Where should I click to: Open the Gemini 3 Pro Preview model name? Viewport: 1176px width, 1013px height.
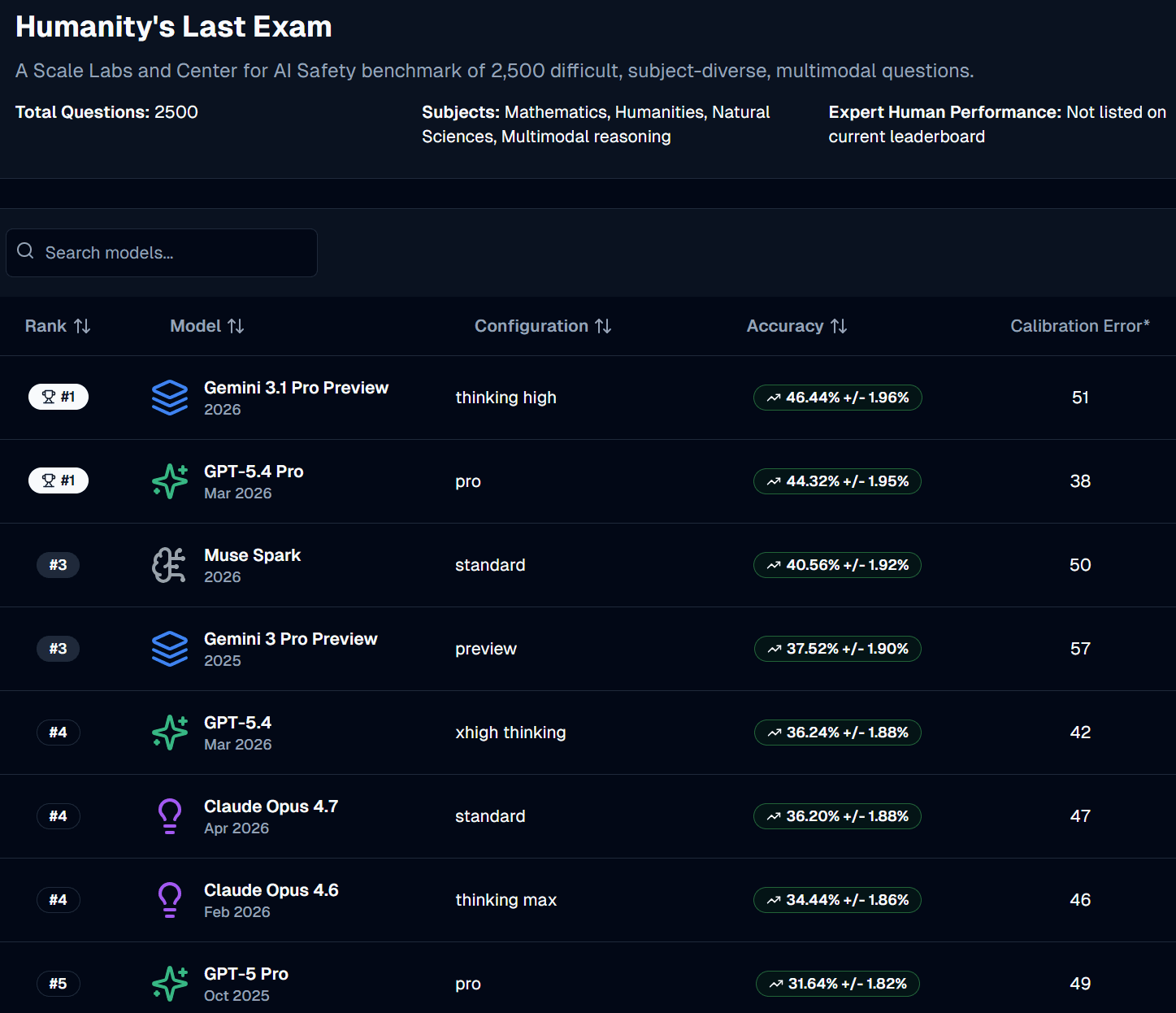pyautogui.click(x=290, y=639)
